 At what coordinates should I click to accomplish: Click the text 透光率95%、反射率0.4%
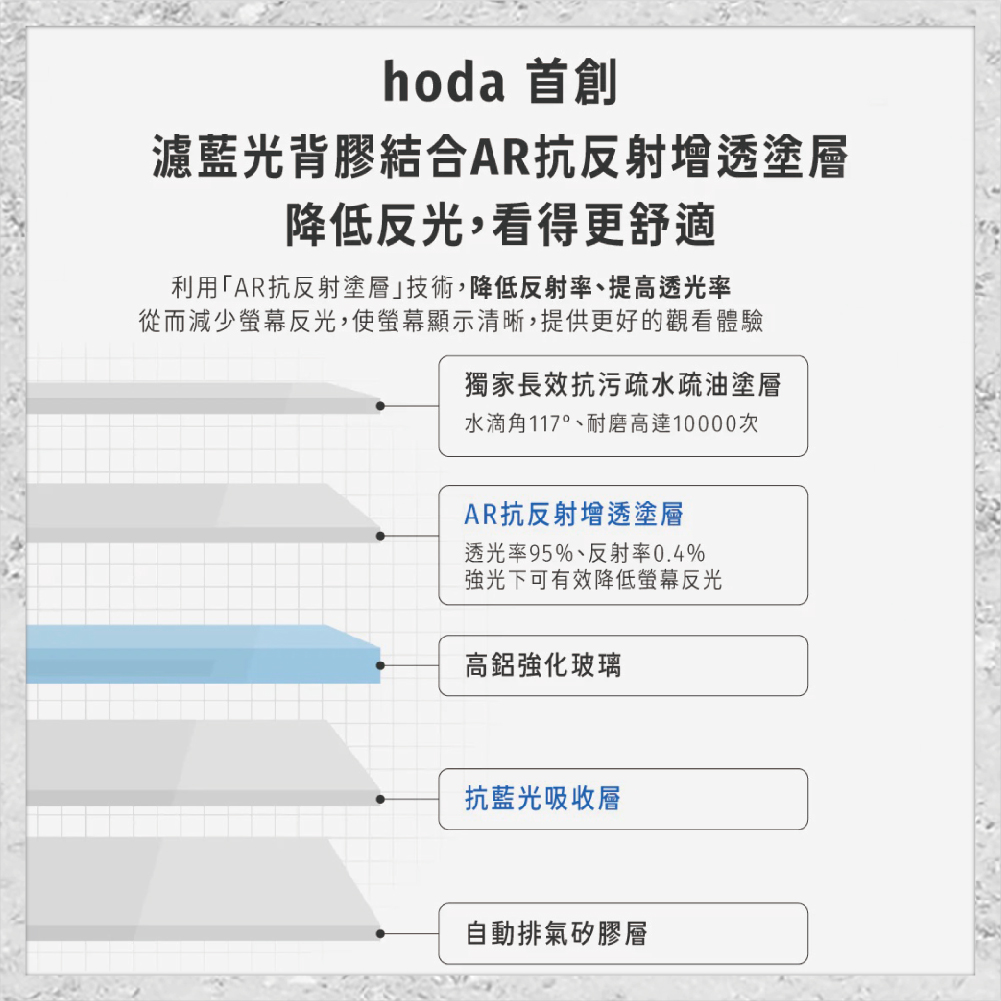click(585, 554)
